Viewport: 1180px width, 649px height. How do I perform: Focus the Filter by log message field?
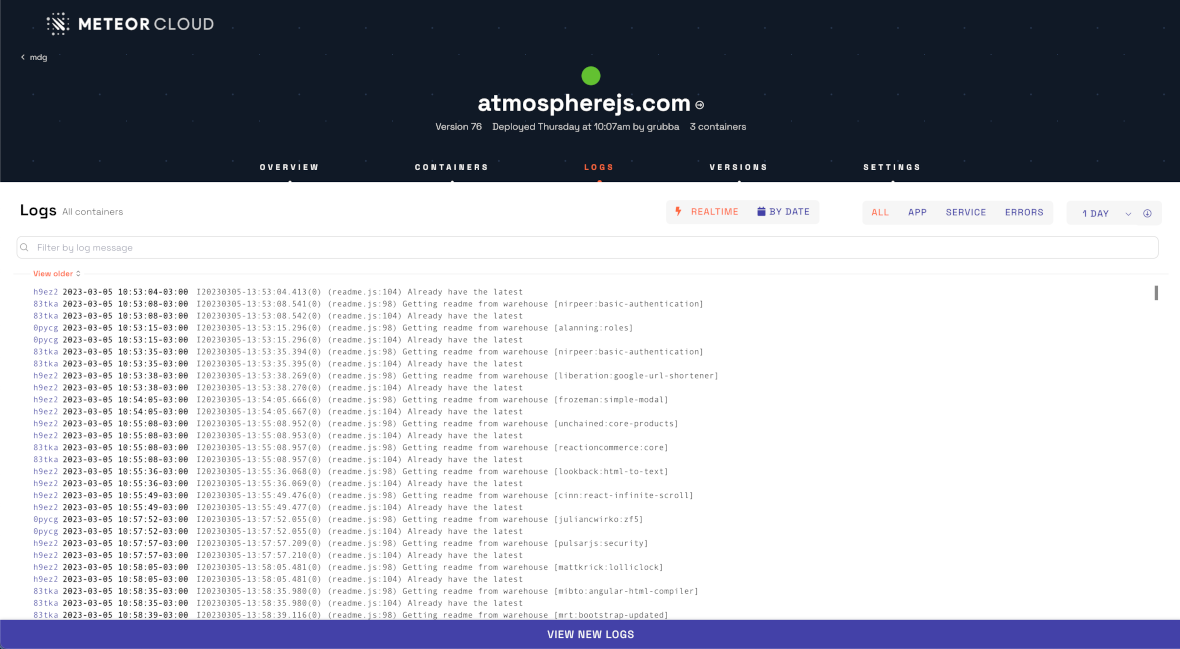click(587, 248)
